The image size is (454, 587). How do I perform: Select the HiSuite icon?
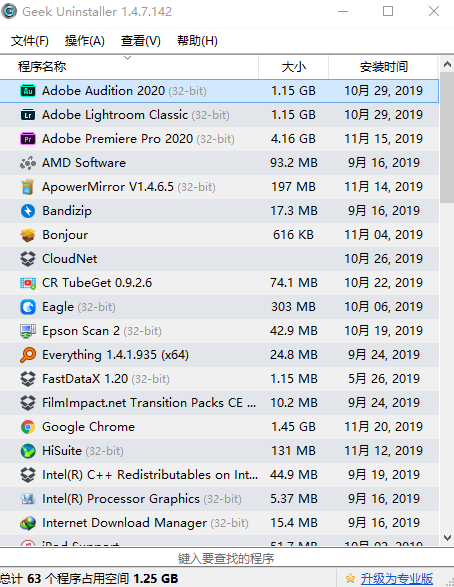coord(28,450)
